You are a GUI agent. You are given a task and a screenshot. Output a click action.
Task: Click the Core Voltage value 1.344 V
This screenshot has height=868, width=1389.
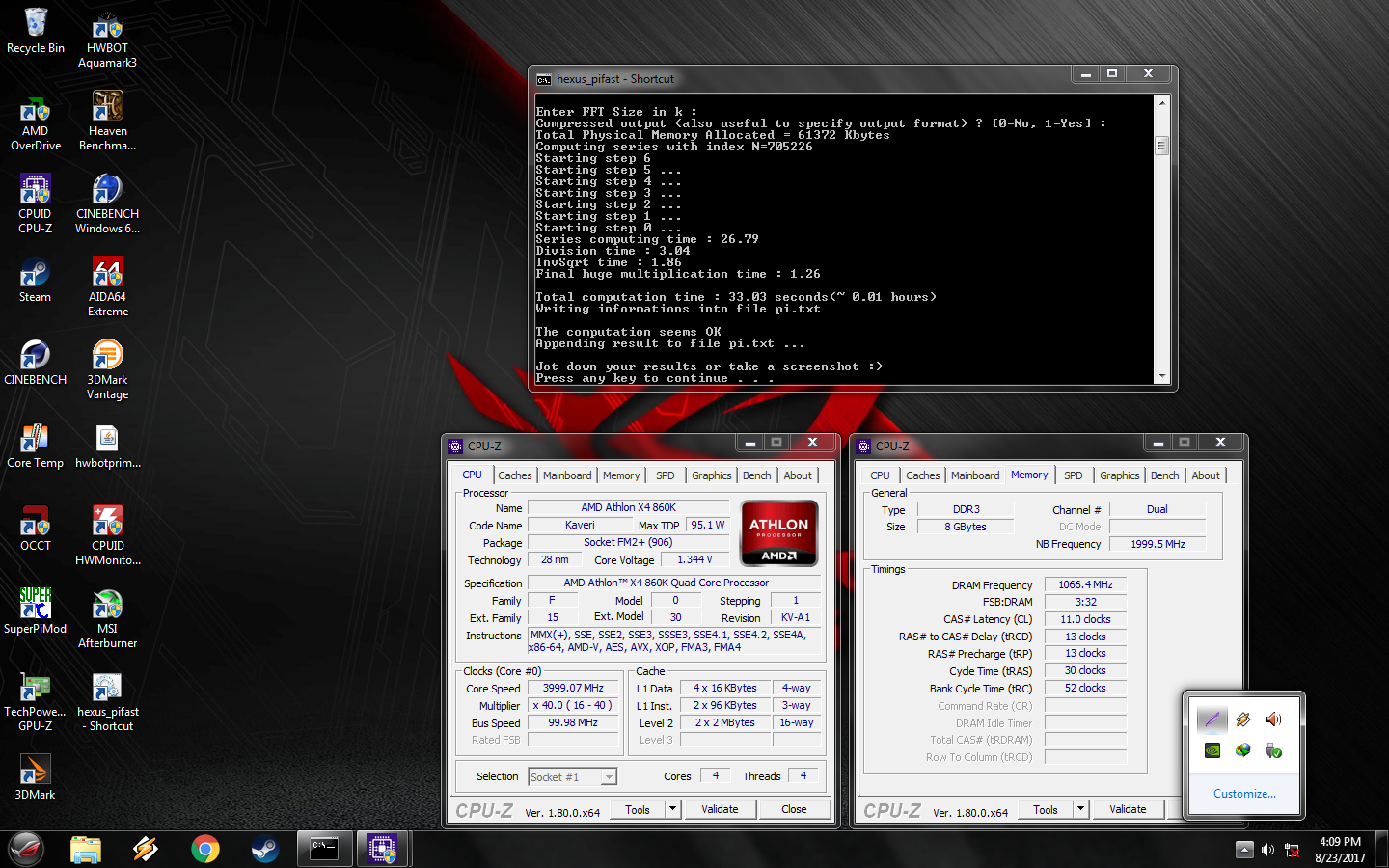tap(694, 559)
